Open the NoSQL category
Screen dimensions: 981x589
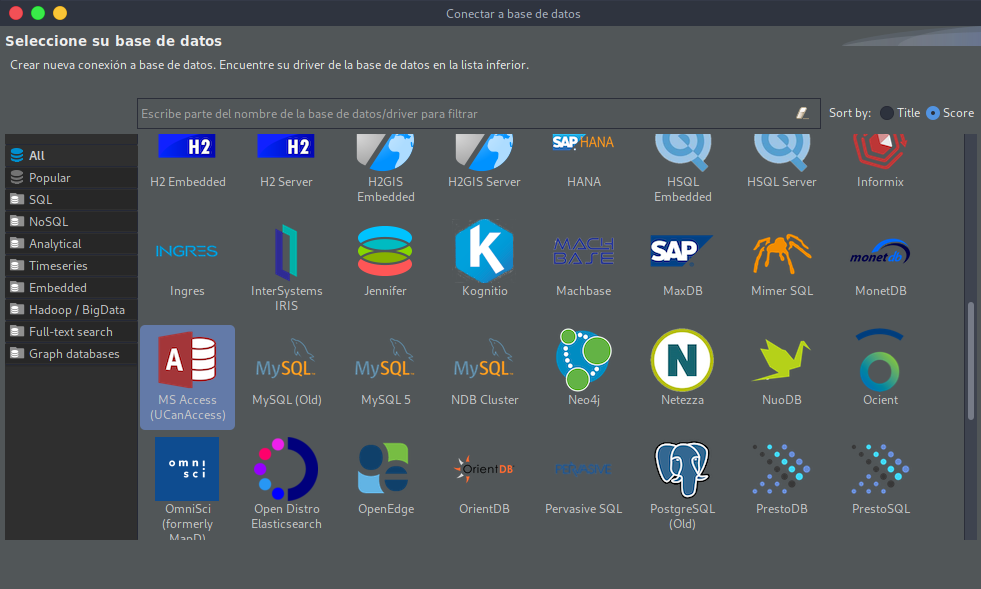pyautogui.click(x=71, y=222)
